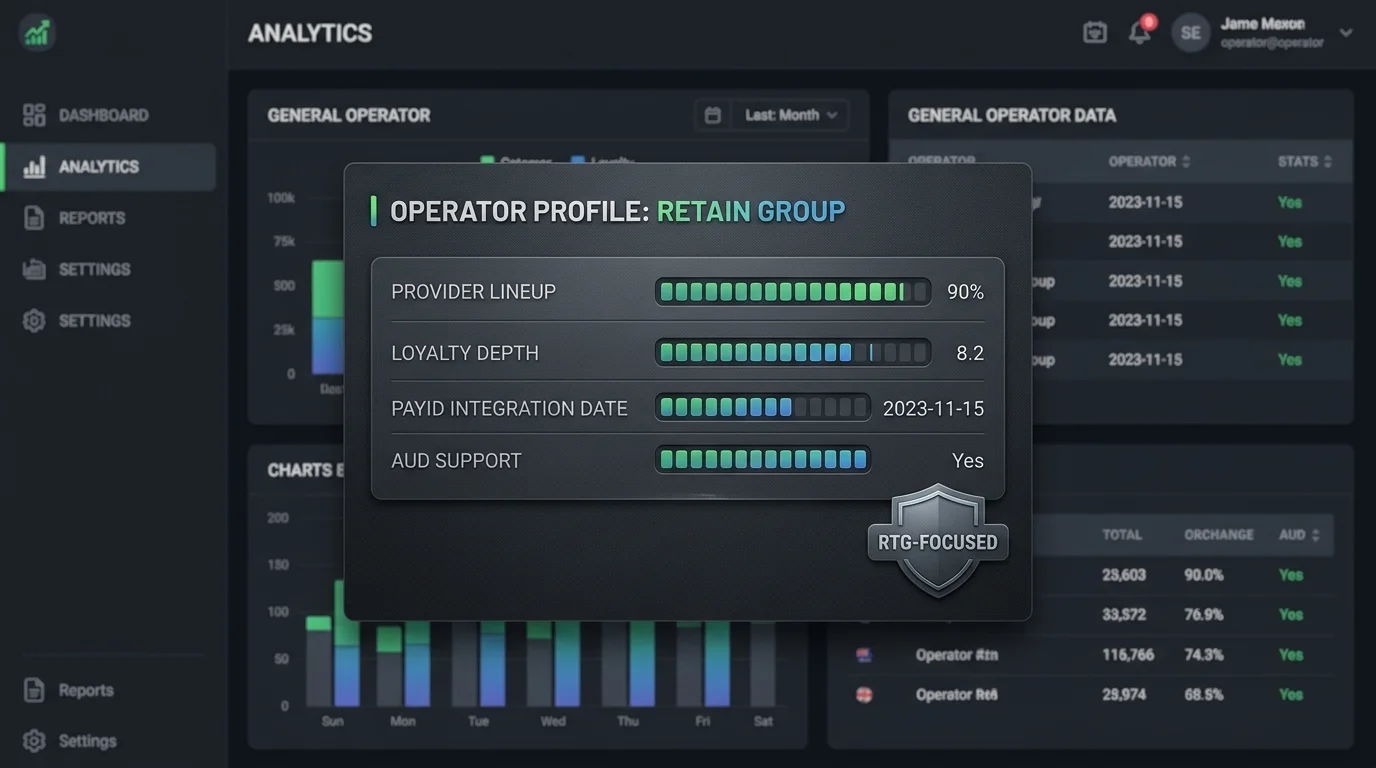Click the gear icon beside uppercase SETTINGS
This screenshot has height=768, width=1376.
coord(34,321)
